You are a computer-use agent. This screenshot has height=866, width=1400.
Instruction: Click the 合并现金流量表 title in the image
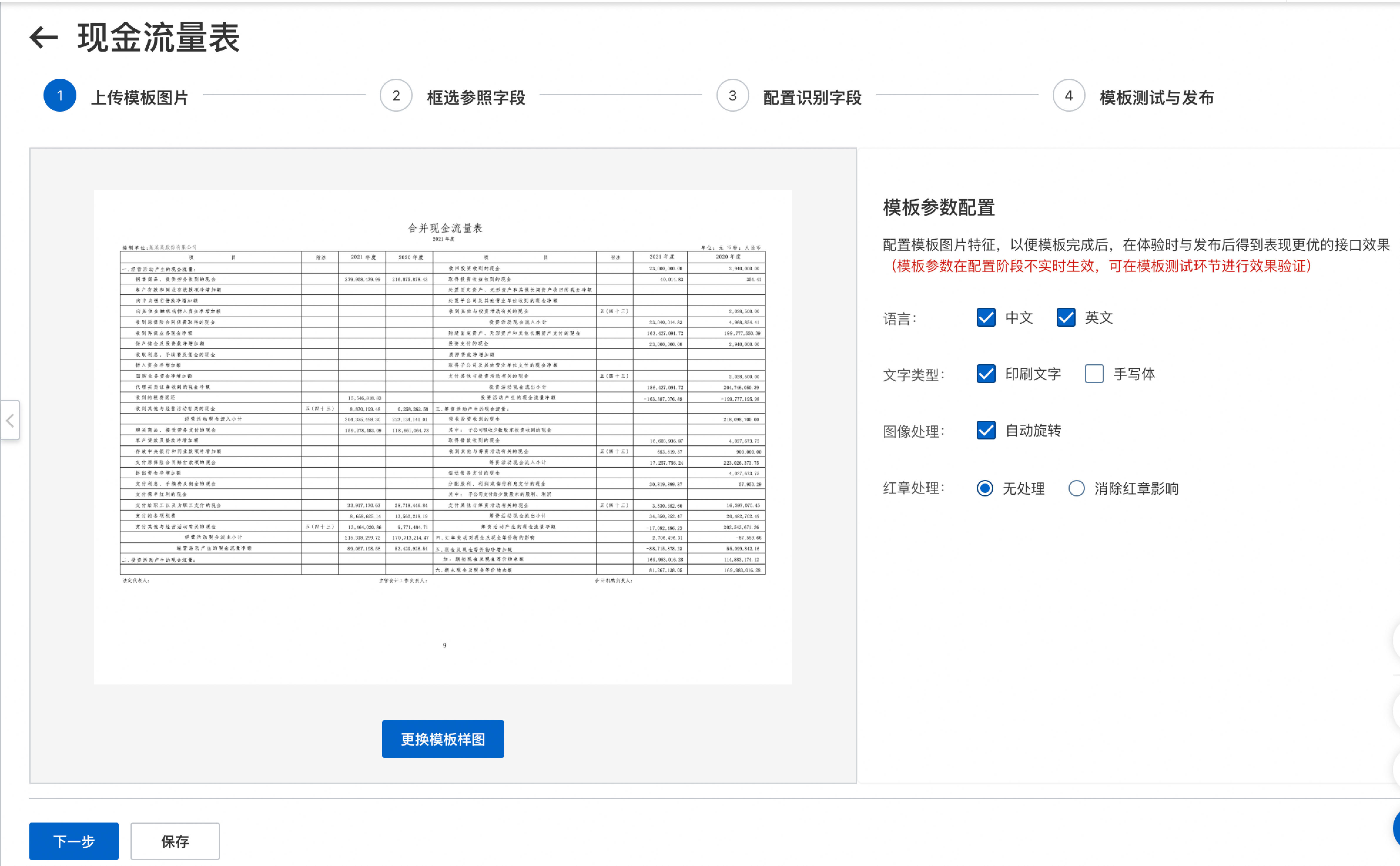click(x=445, y=229)
